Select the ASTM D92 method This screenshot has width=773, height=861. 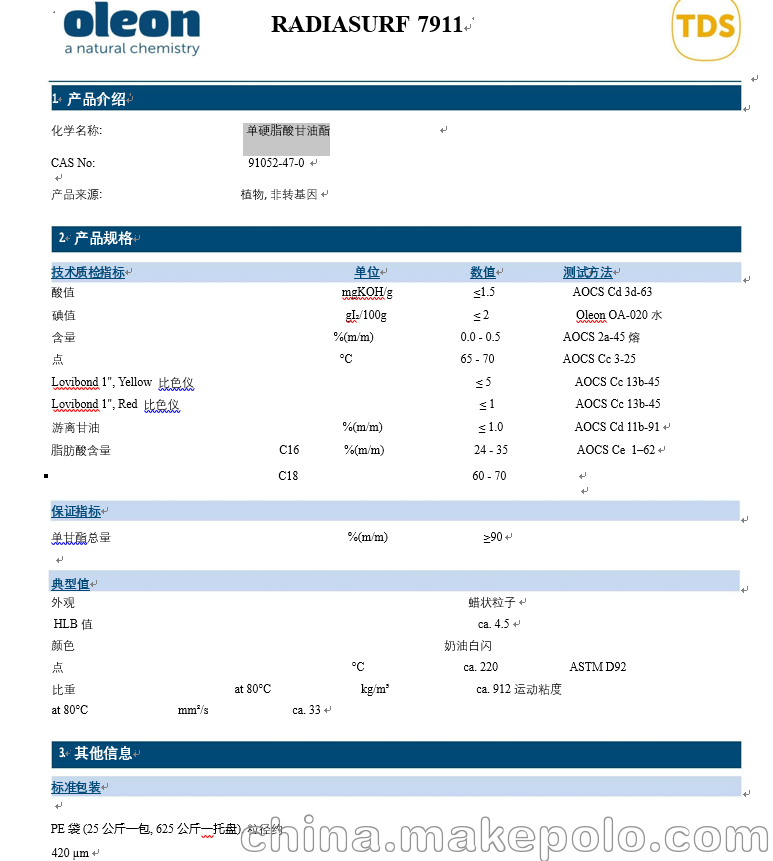click(x=597, y=667)
